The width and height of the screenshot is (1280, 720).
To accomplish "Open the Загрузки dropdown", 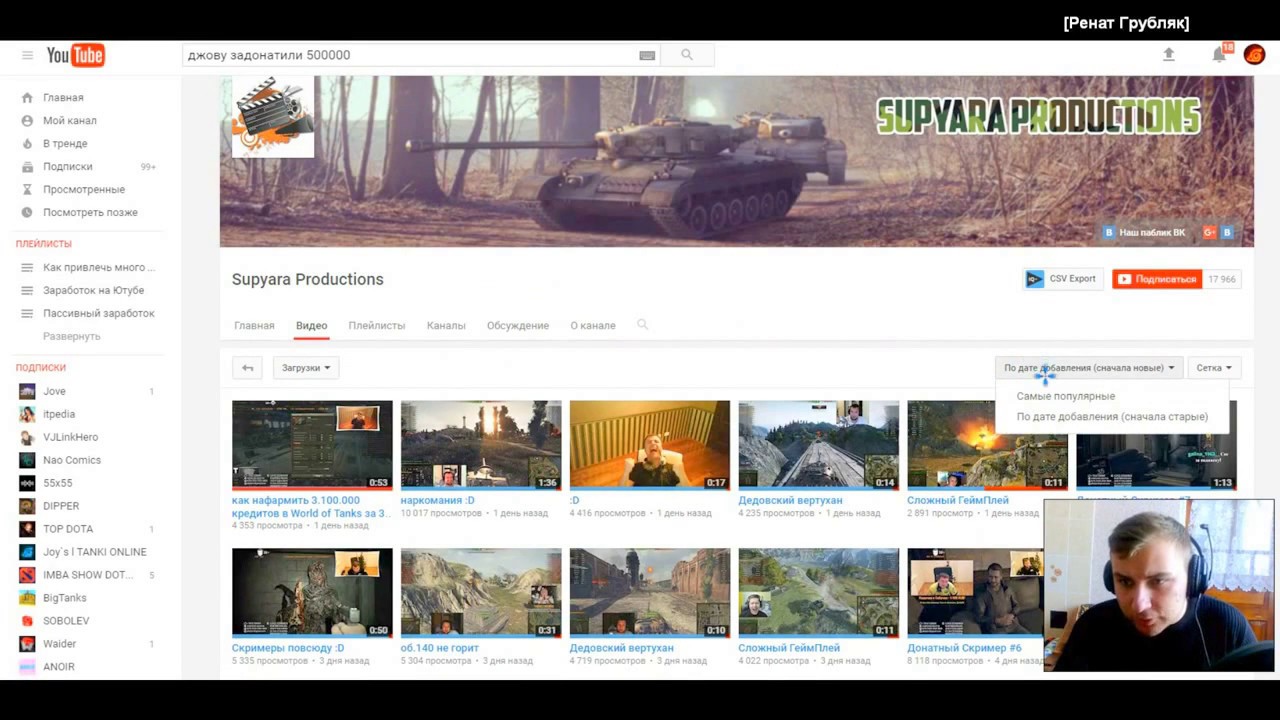I will [x=305, y=368].
